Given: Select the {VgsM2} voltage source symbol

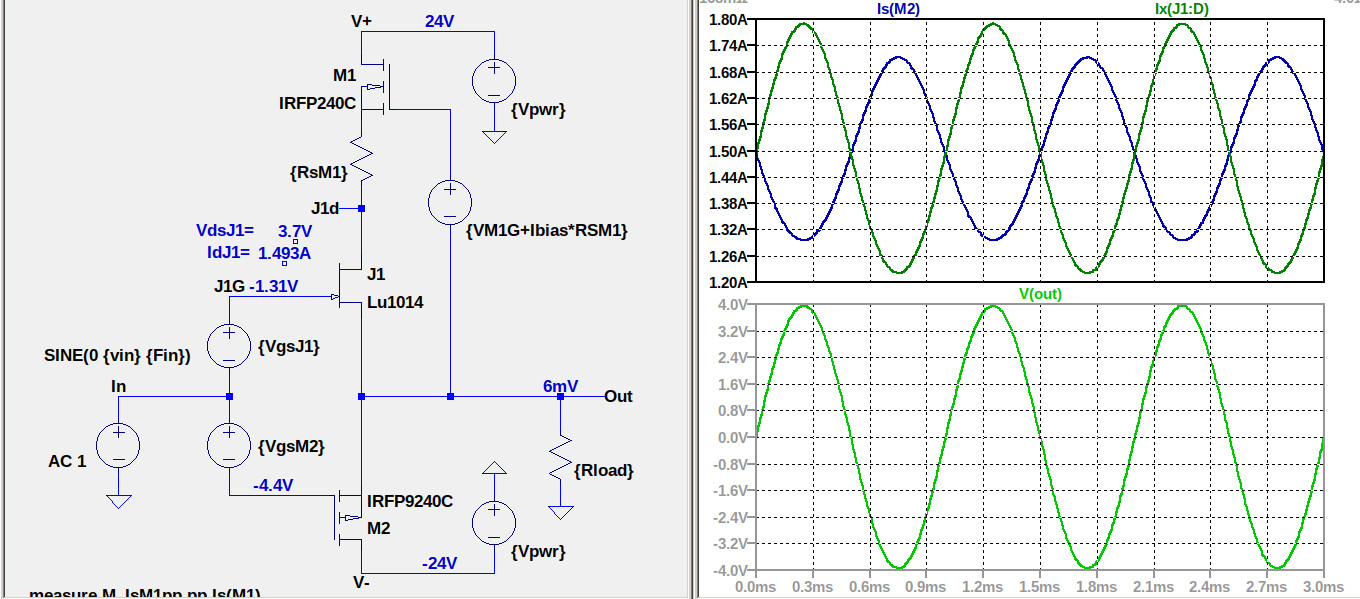Looking at the screenshot, I should click(229, 445).
